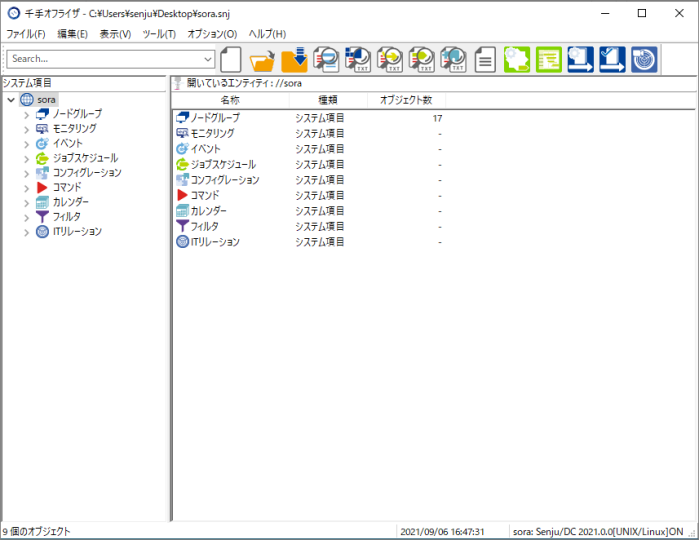Expand the ノードグループ tree node
Viewport: 699px width, 540px height.
click(x=26, y=115)
